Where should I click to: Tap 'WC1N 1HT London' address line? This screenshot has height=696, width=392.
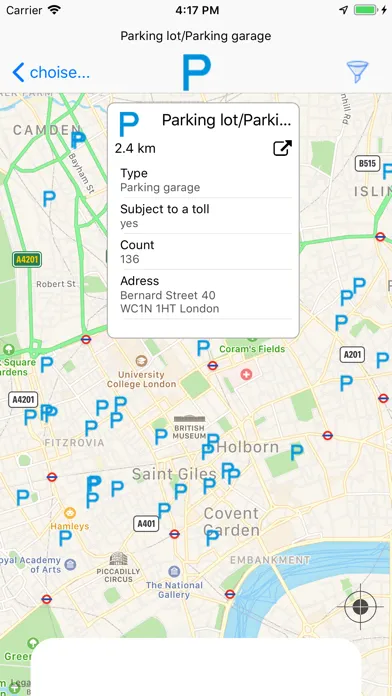pyautogui.click(x=170, y=308)
